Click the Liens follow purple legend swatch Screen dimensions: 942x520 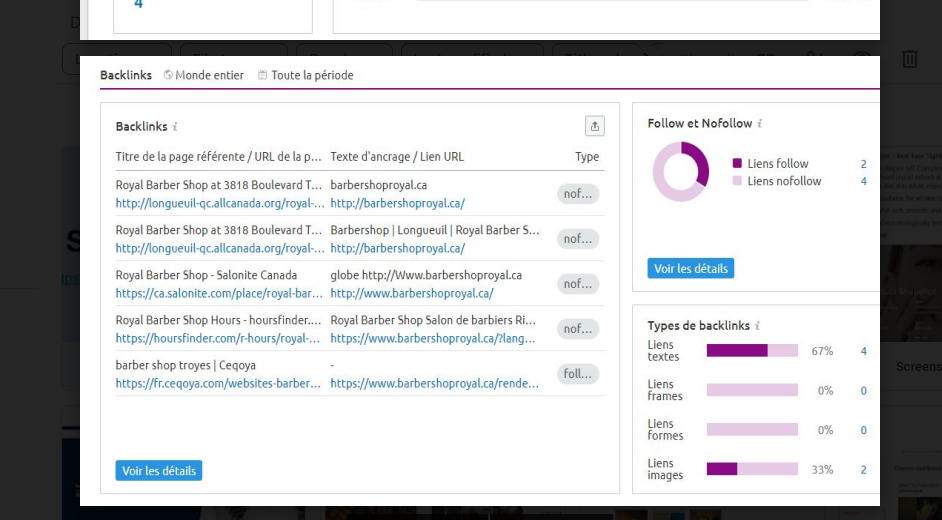pos(737,164)
